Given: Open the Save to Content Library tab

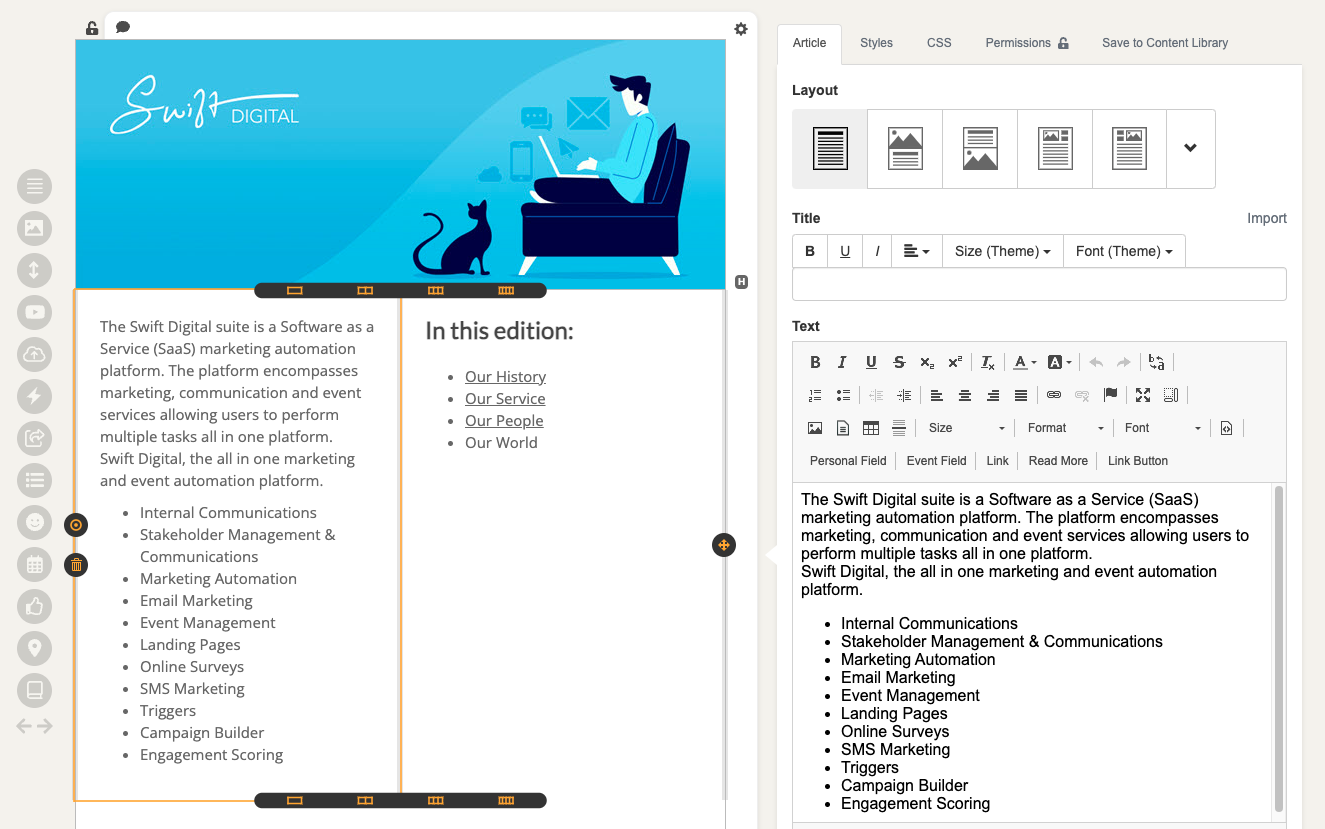Looking at the screenshot, I should [x=1165, y=43].
